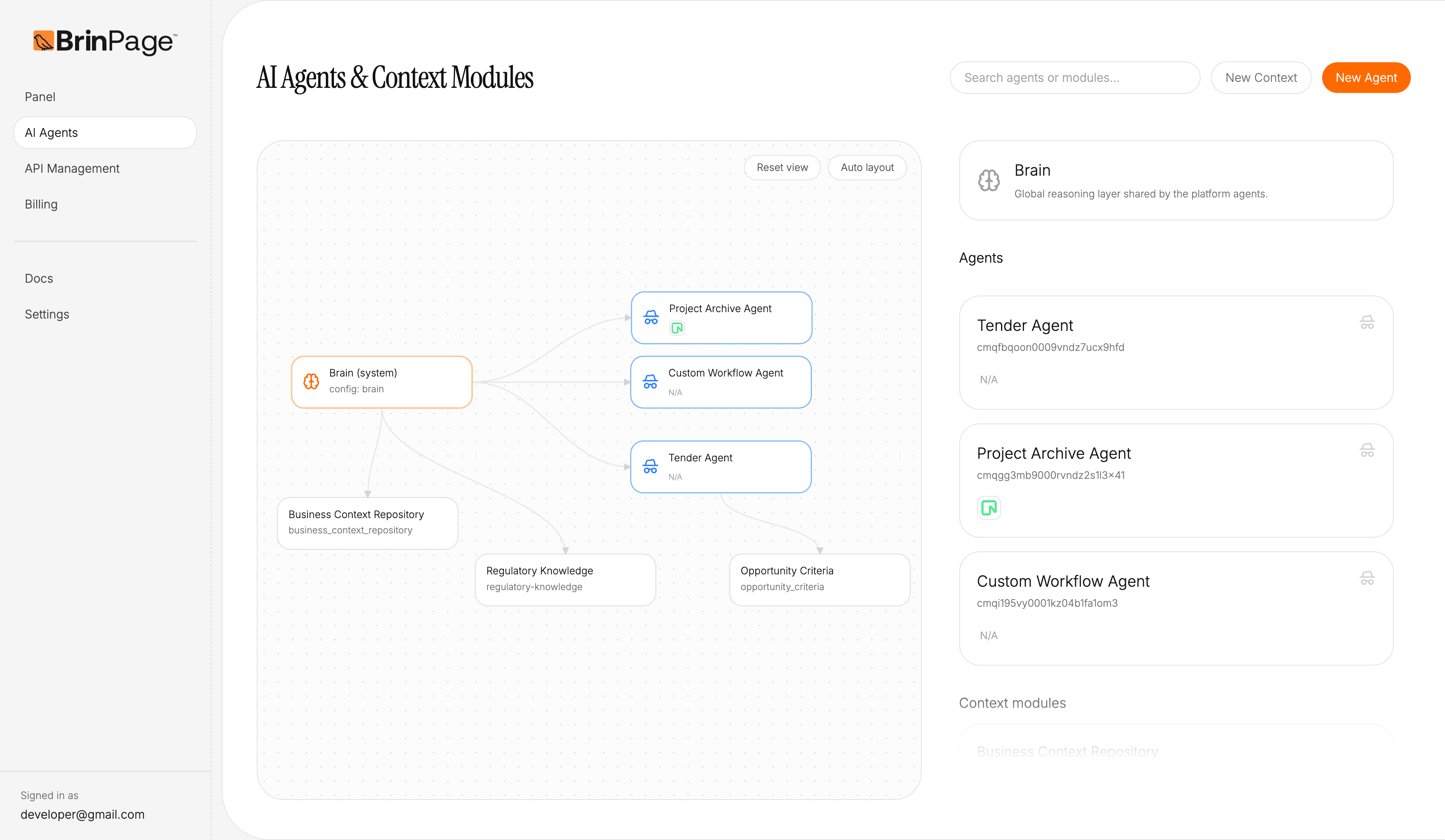Click the orange brain icon in Brain (system) node
1445x840 pixels.
311,381
